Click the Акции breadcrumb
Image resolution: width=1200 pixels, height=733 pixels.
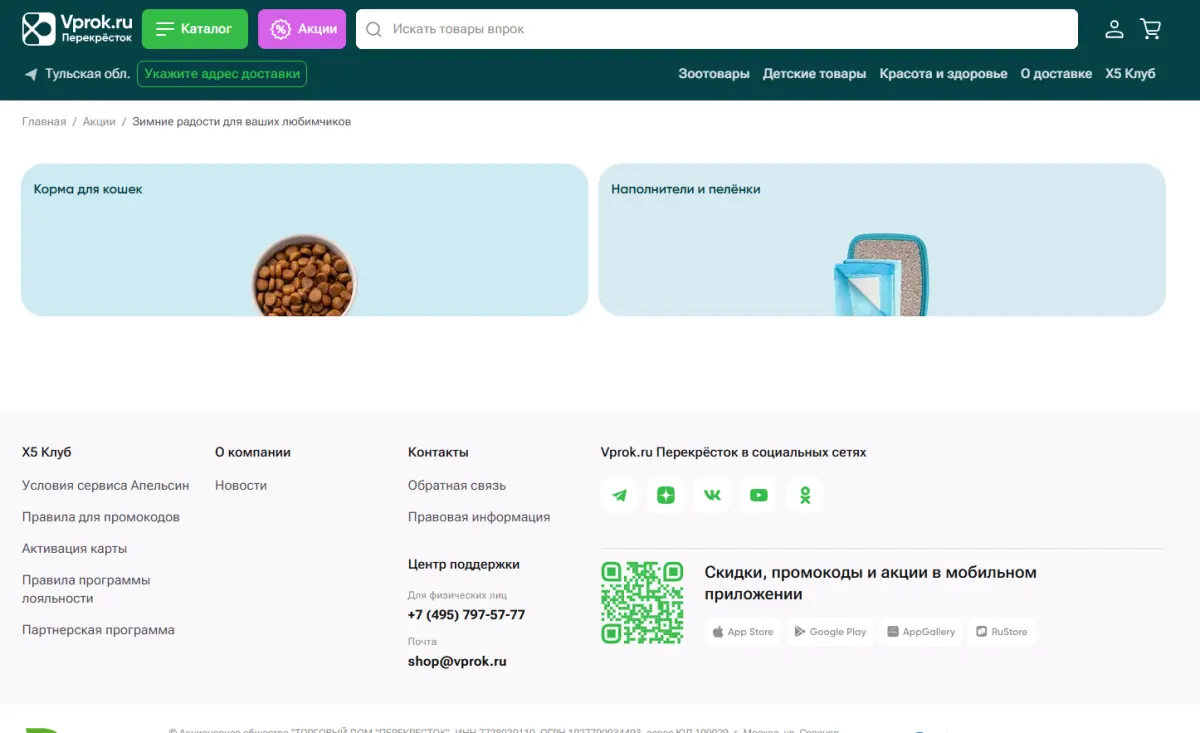pyautogui.click(x=99, y=122)
